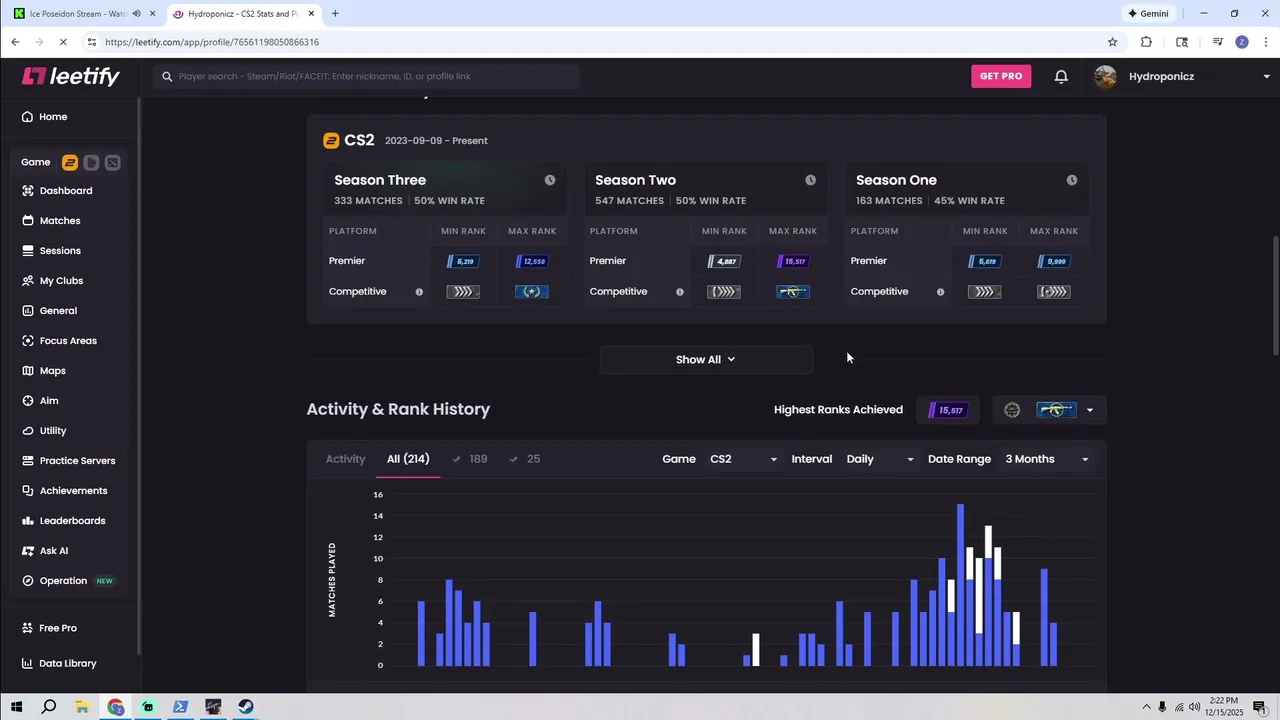The height and width of the screenshot is (720, 1280).
Task: Click Season One Premier min rank 5,619
Action: [985, 262]
